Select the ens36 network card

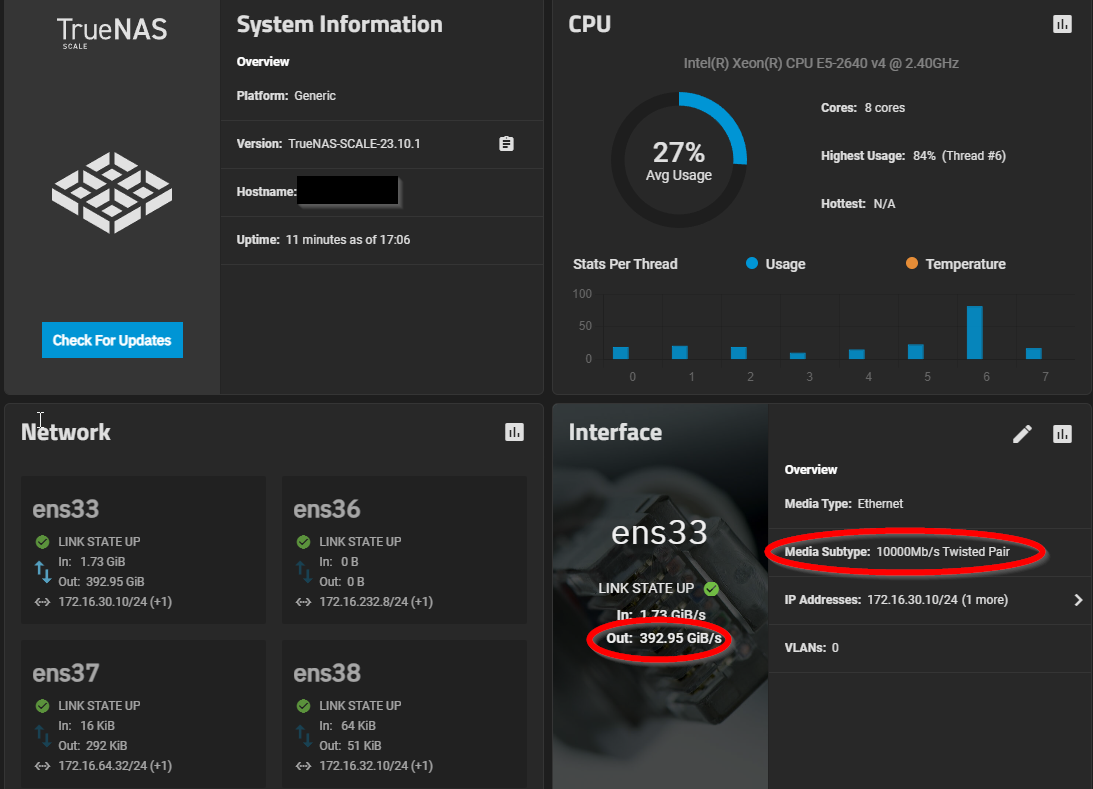(x=404, y=550)
